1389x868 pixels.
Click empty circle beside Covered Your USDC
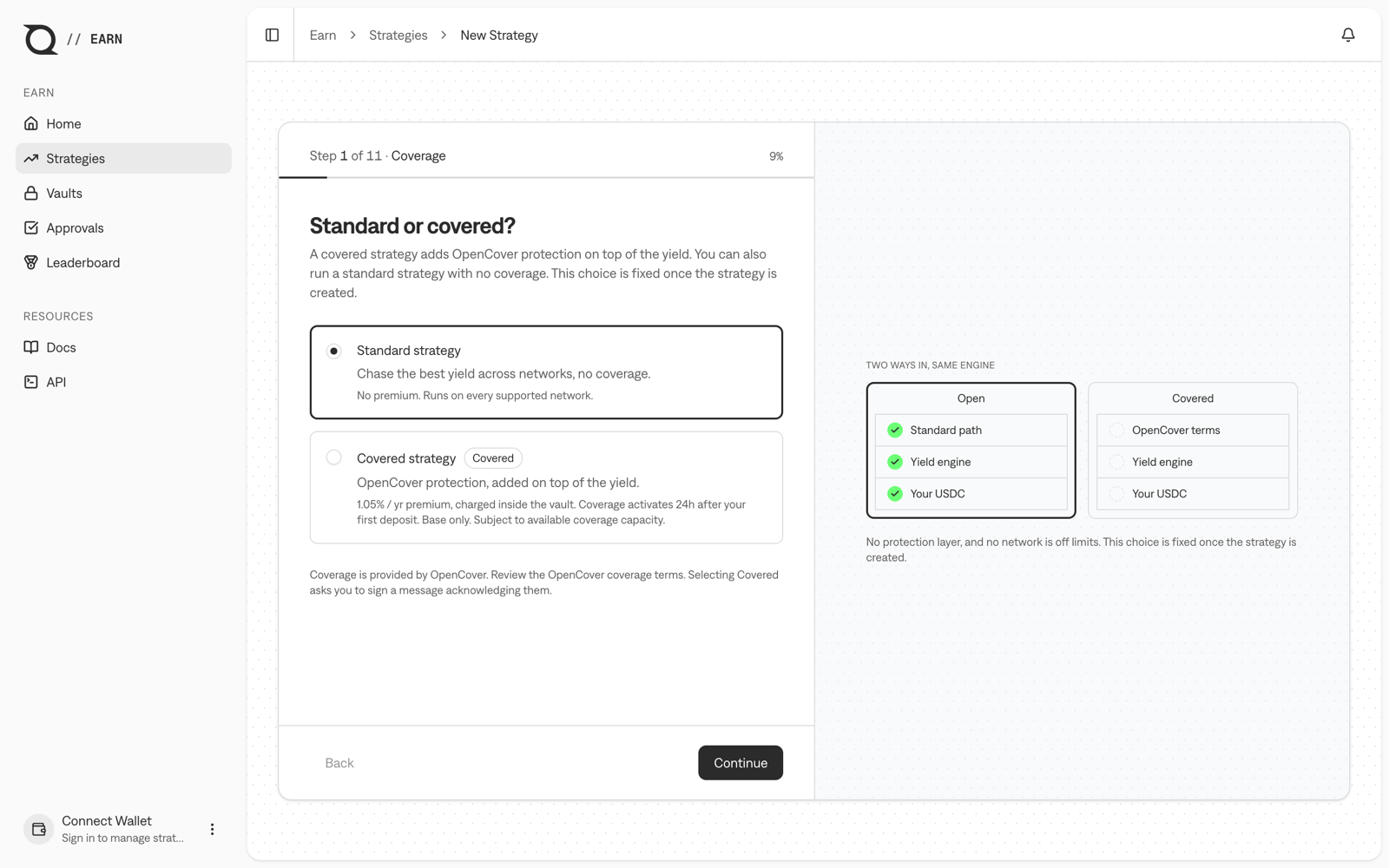tap(1116, 493)
